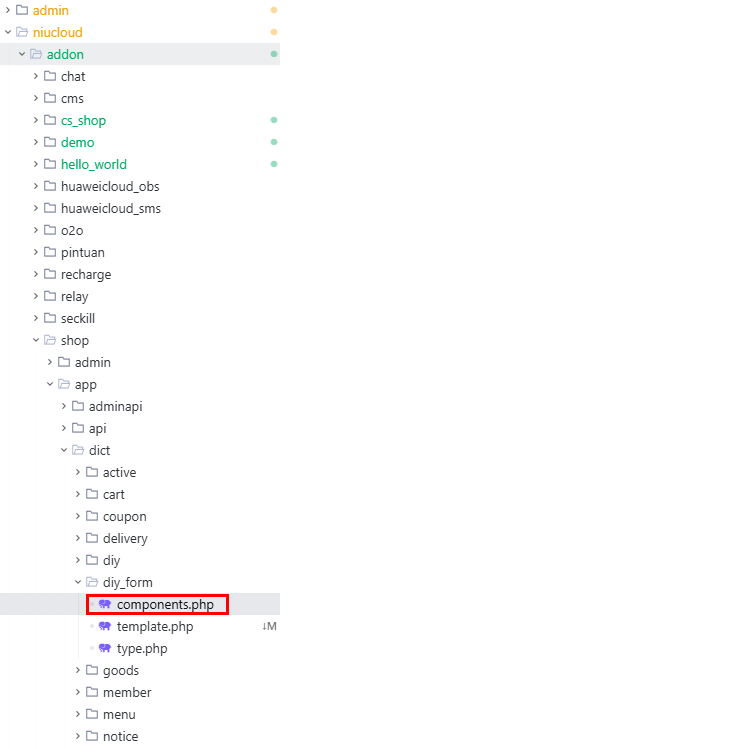Click the folder icon next to delivery
The image size is (748, 749).
tap(92, 538)
